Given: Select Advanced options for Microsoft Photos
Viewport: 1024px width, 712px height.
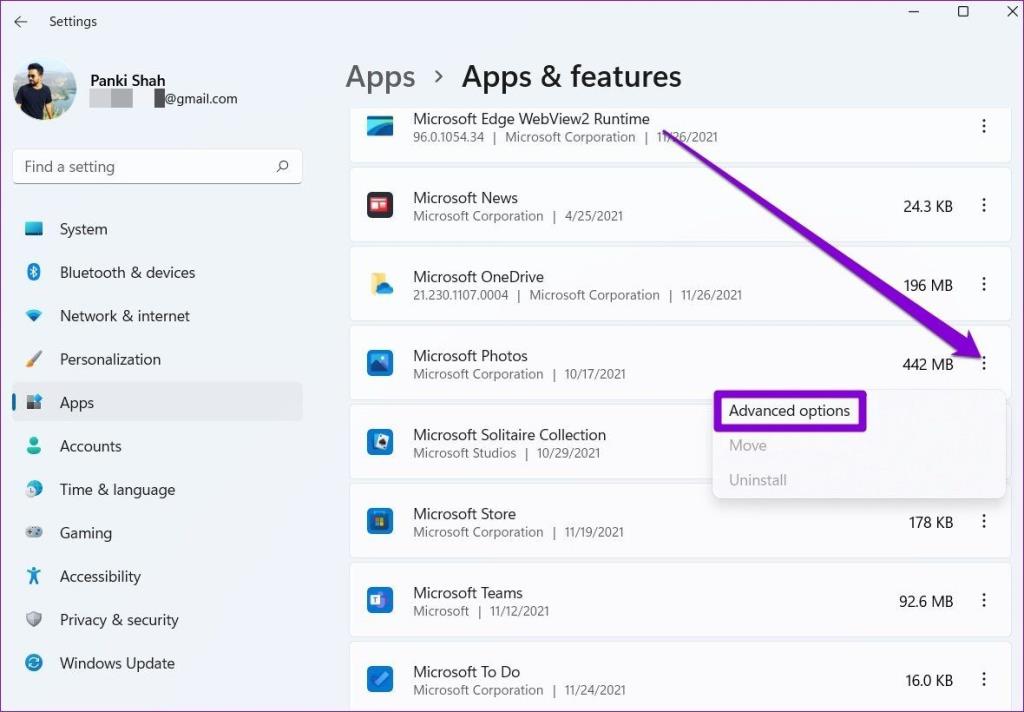Looking at the screenshot, I should coord(789,410).
